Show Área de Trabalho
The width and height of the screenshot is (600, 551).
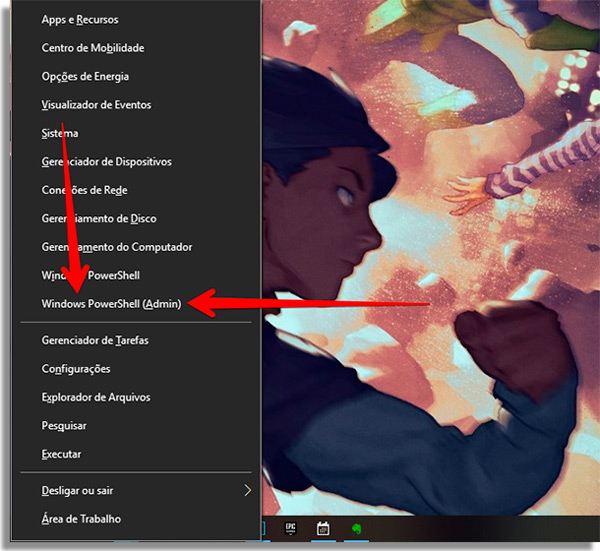(136, 519)
